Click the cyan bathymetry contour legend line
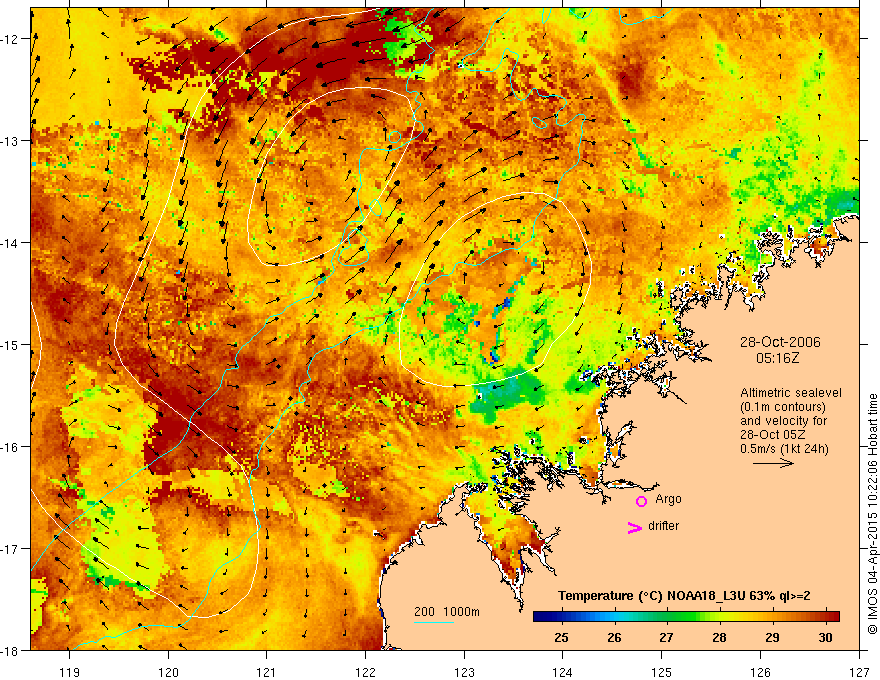 coord(434,622)
